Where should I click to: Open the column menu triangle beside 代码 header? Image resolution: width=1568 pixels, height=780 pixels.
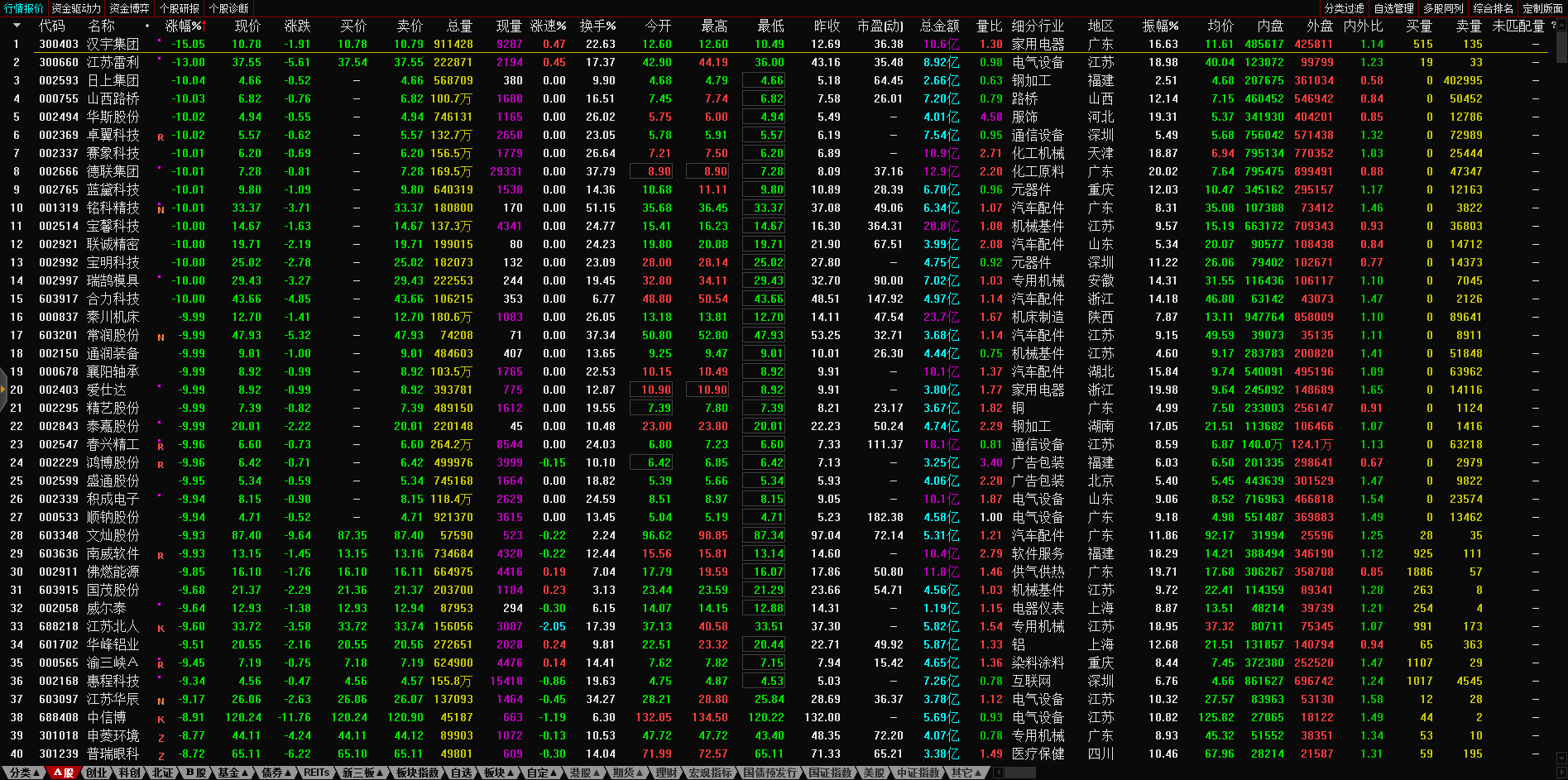tap(16, 26)
